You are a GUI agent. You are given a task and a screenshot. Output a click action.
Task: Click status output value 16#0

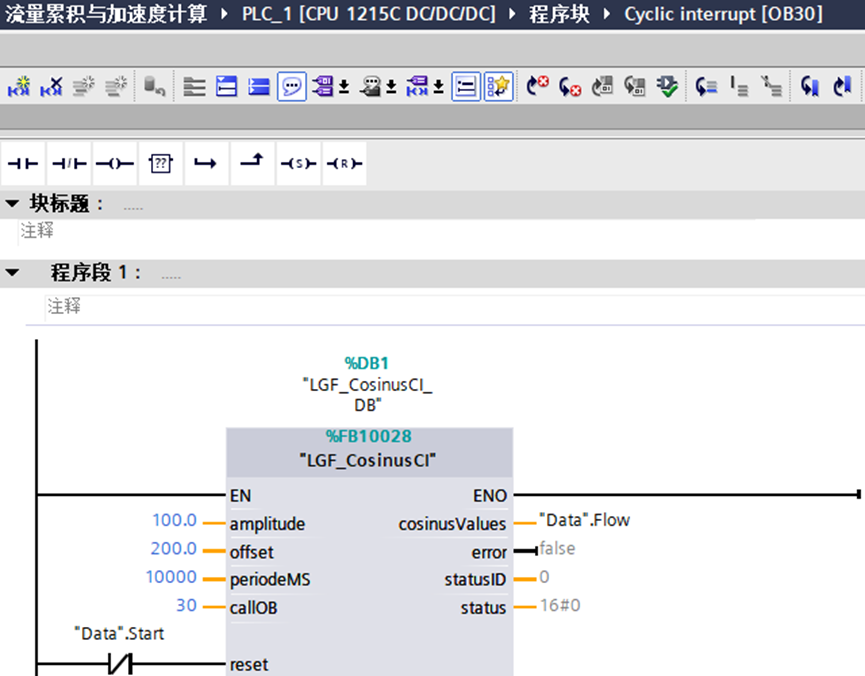(x=560, y=605)
